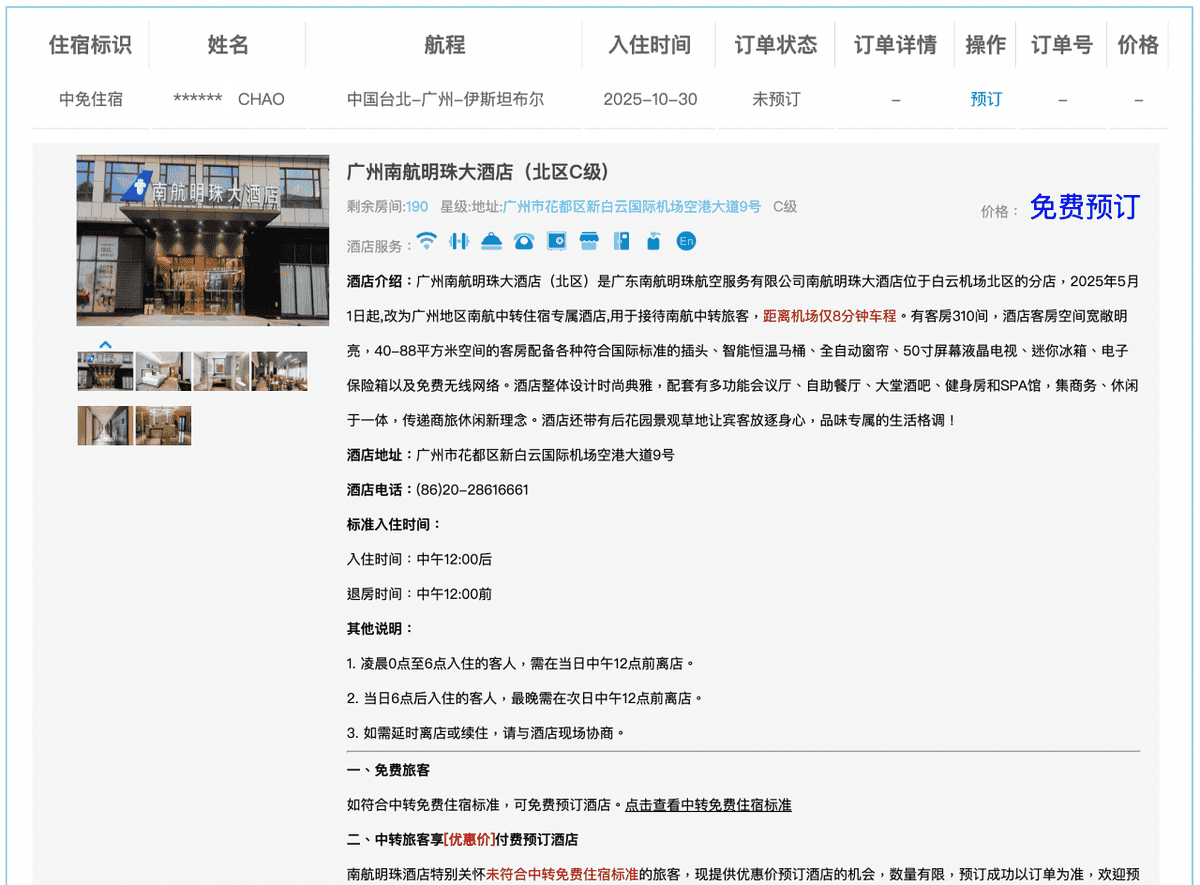This screenshot has width=1200, height=885.
Task: Click the C级 star rating label
Action: tap(785, 207)
